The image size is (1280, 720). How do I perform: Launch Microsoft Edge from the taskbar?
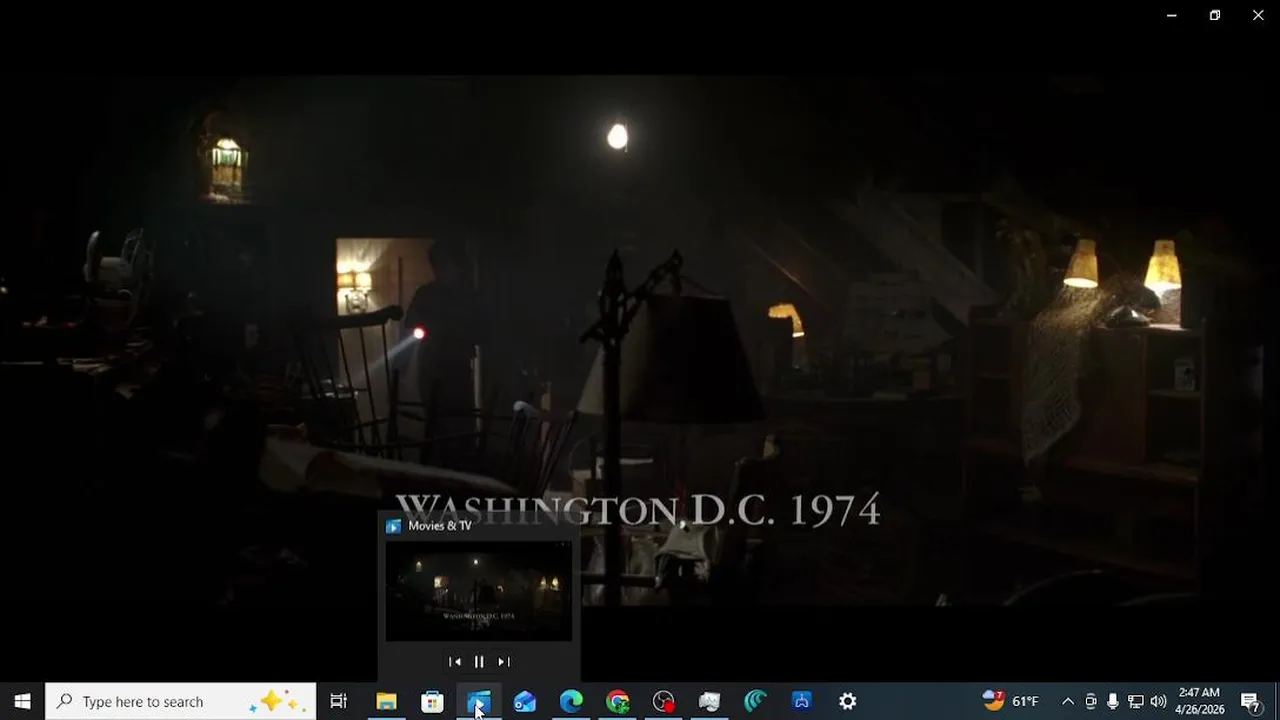[x=571, y=701]
